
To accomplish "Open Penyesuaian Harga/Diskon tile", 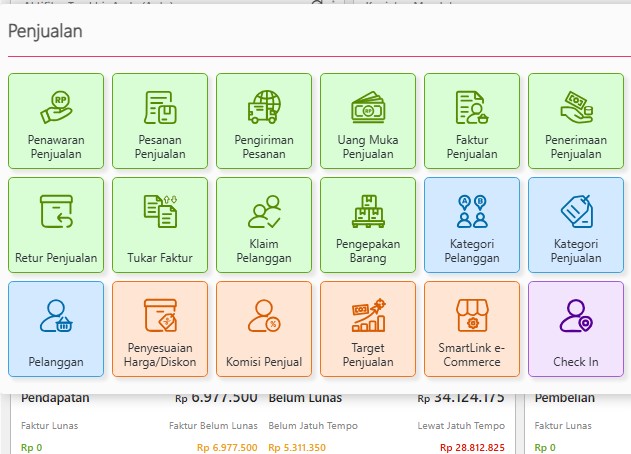I will (159, 329).
